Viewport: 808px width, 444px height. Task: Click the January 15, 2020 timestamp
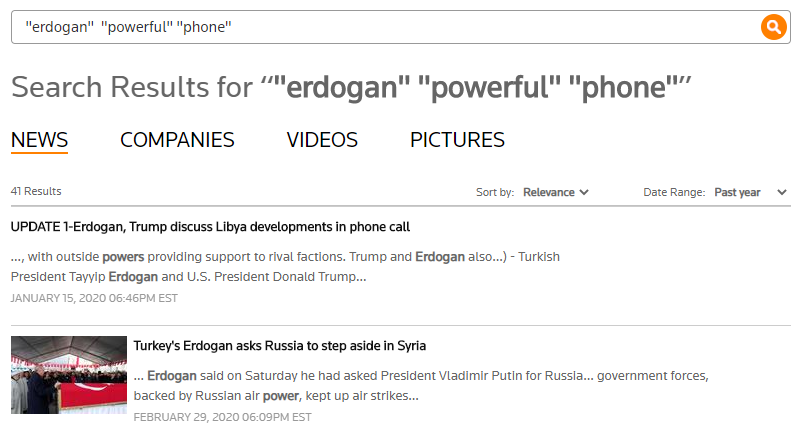pos(94,298)
